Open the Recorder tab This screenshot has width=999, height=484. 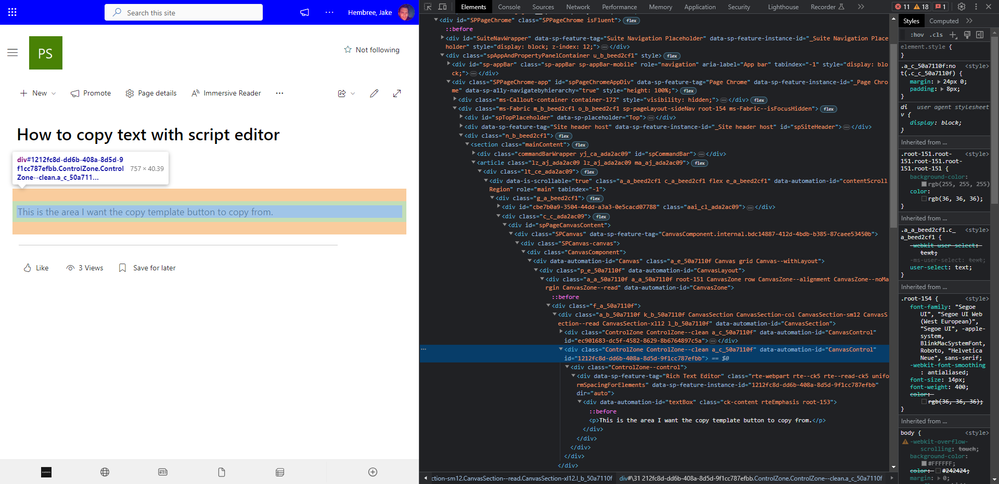[827, 7]
